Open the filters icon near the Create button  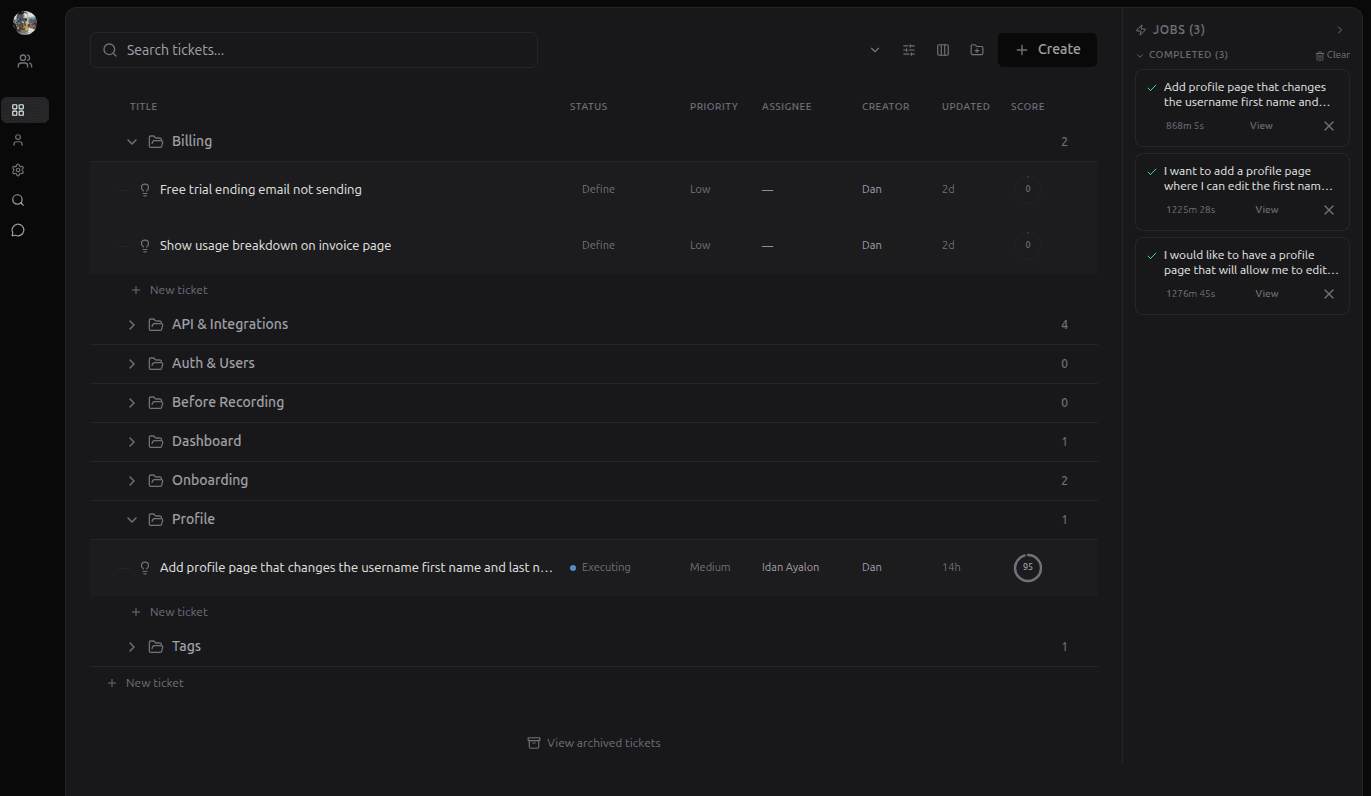tap(908, 49)
